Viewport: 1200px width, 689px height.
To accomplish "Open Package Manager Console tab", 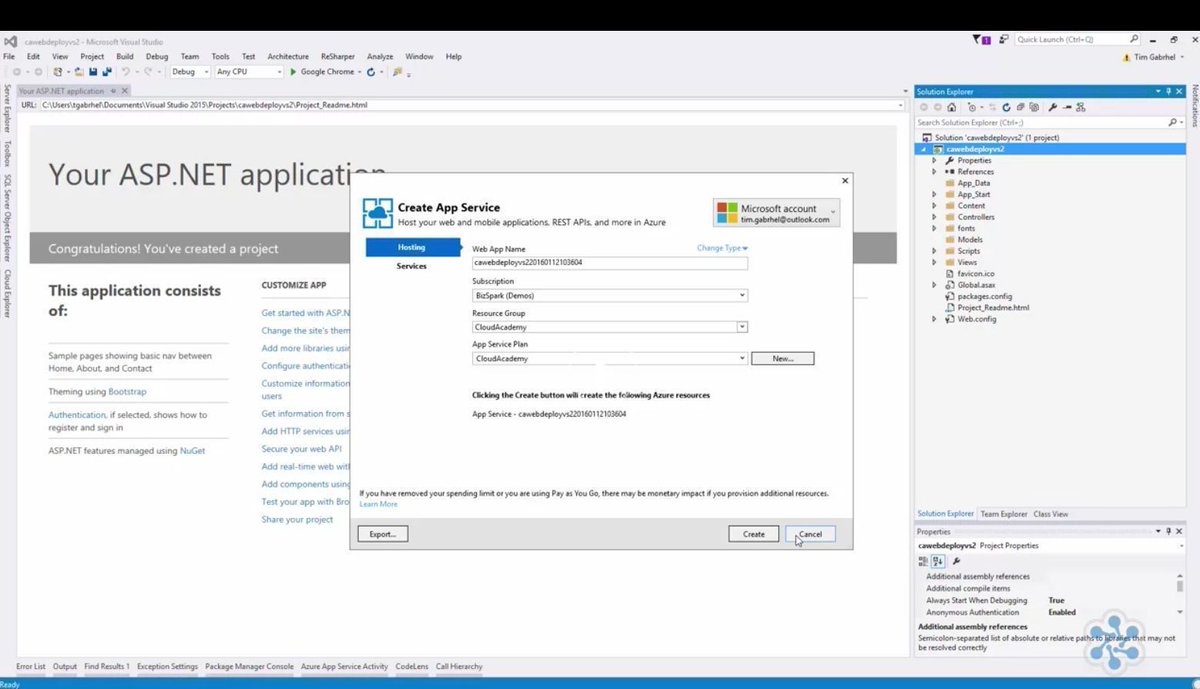I will click(x=250, y=666).
